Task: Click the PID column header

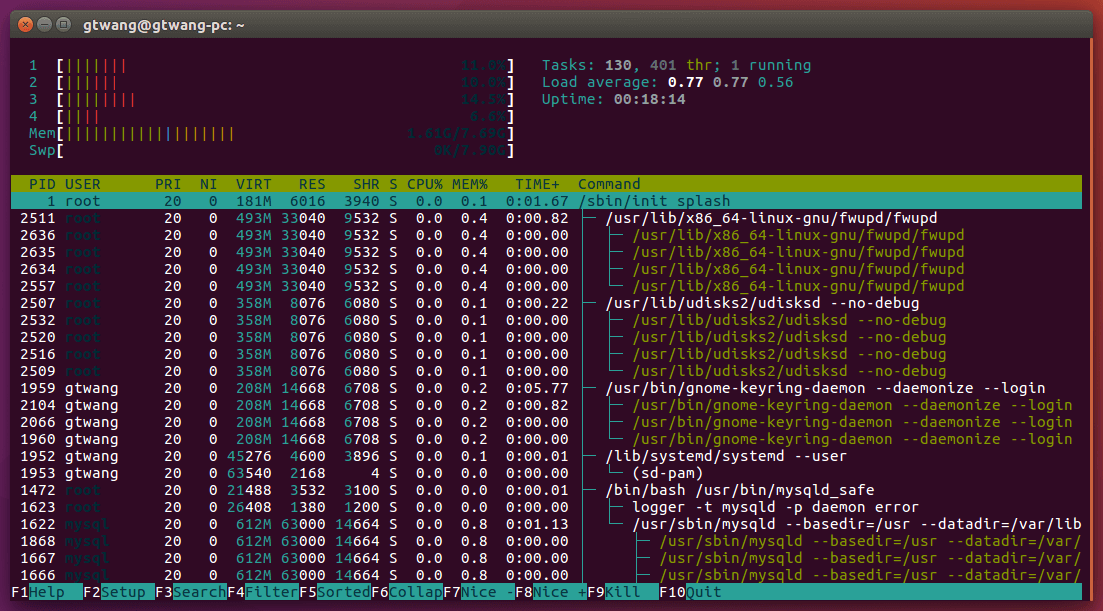Action: [x=42, y=184]
